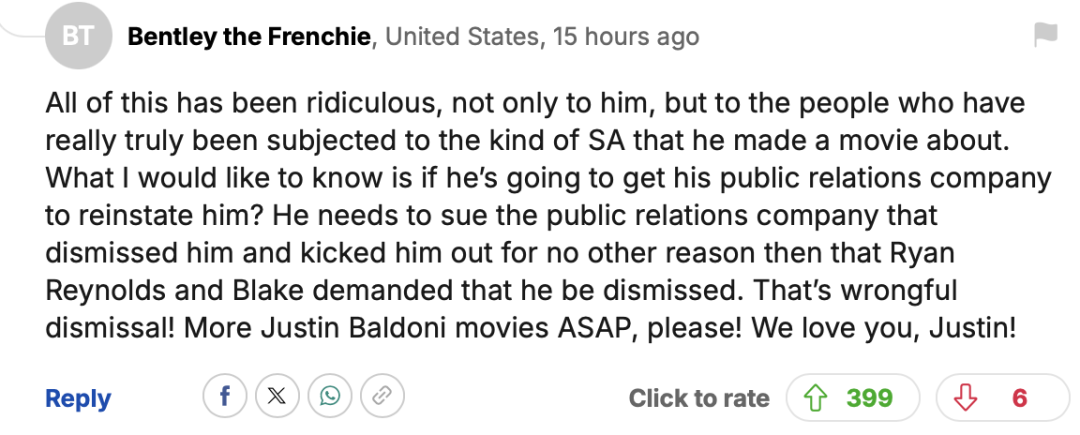Click the BT avatar circle
The width and height of the screenshot is (1080, 435).
[x=77, y=37]
